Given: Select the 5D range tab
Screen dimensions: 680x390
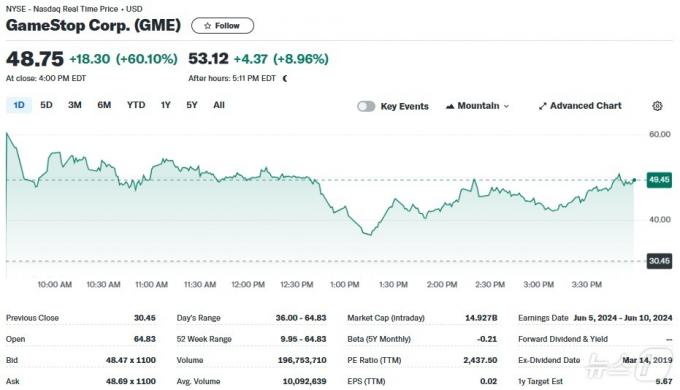Looking at the screenshot, I should click(46, 105).
